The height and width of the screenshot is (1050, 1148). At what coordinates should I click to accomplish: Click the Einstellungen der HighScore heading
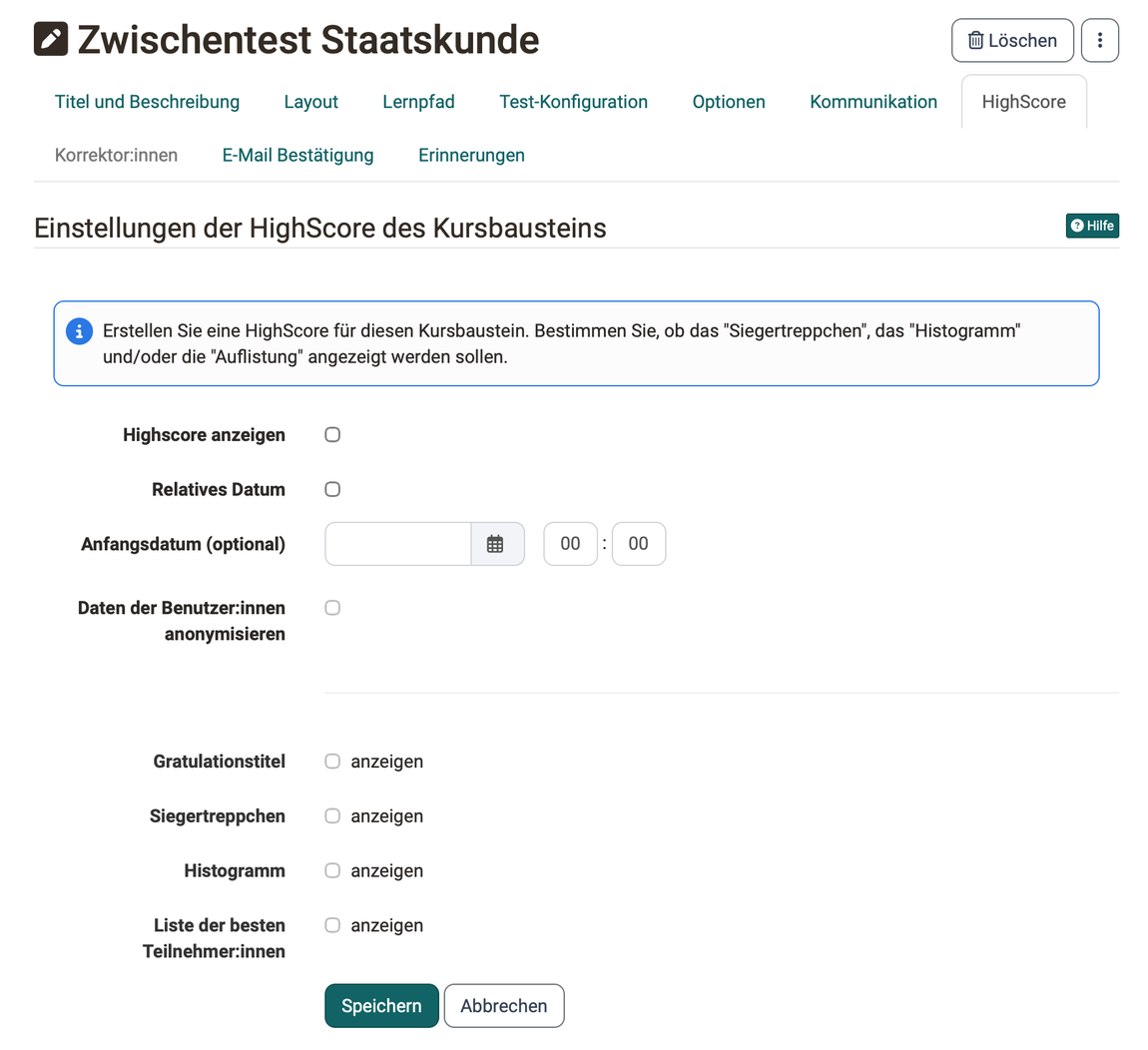(320, 228)
